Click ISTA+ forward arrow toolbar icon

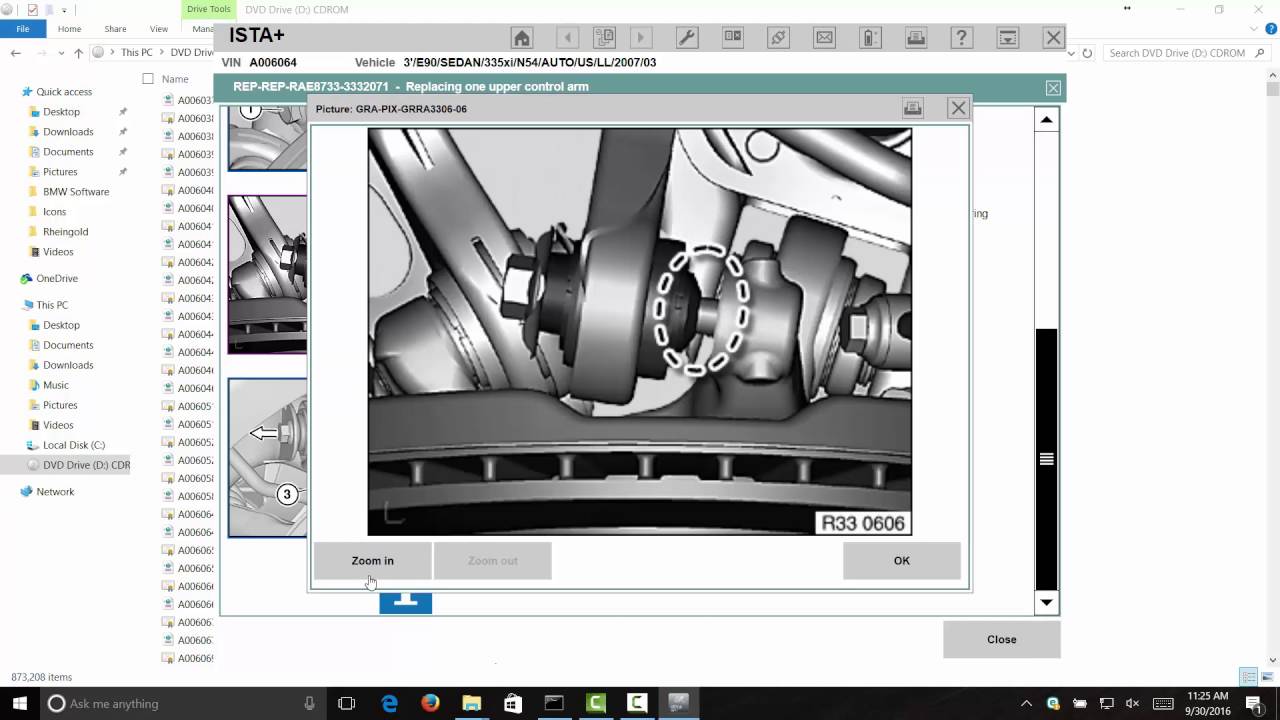point(641,38)
